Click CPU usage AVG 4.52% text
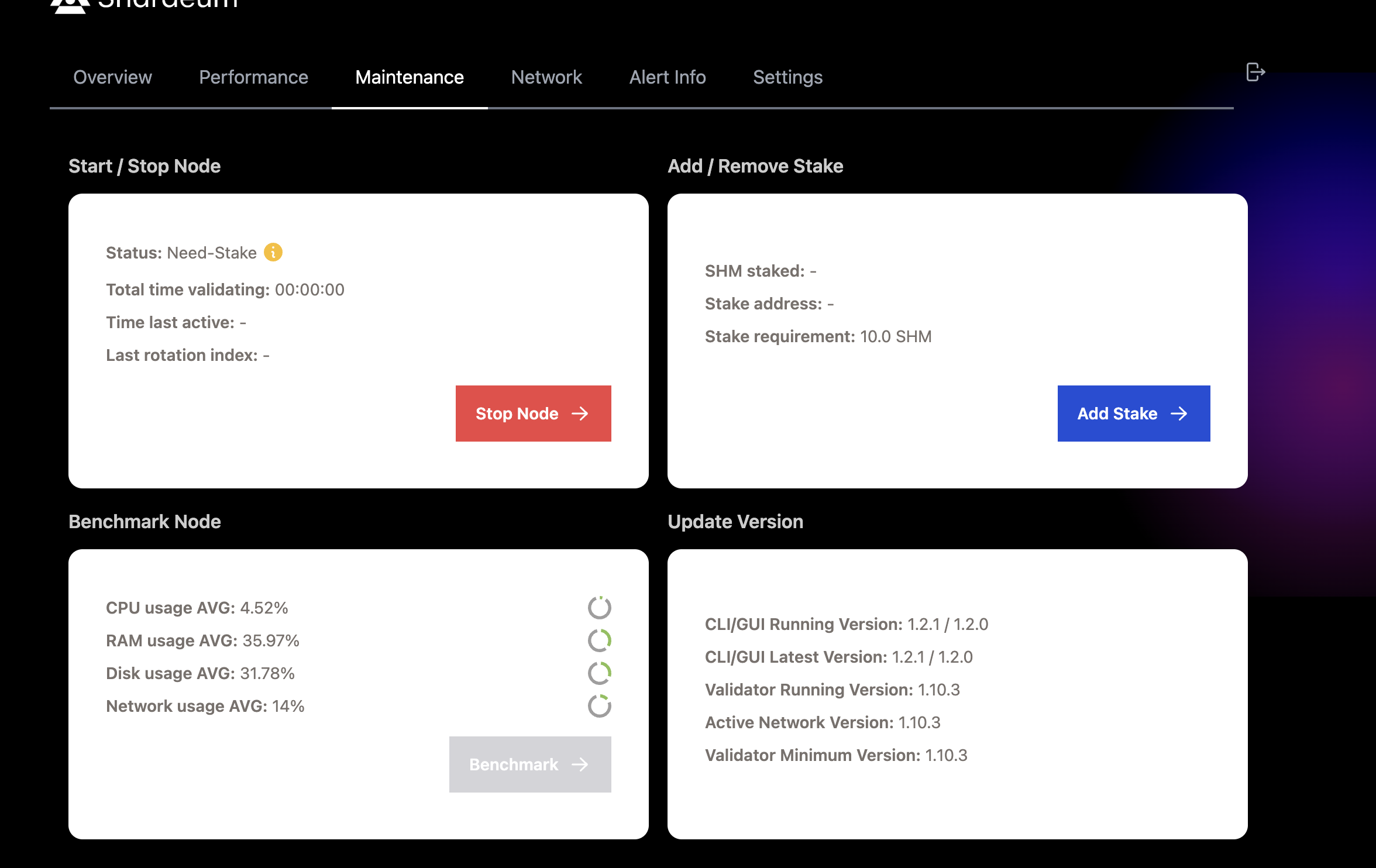Screen dimensions: 1376x868 point(197,608)
